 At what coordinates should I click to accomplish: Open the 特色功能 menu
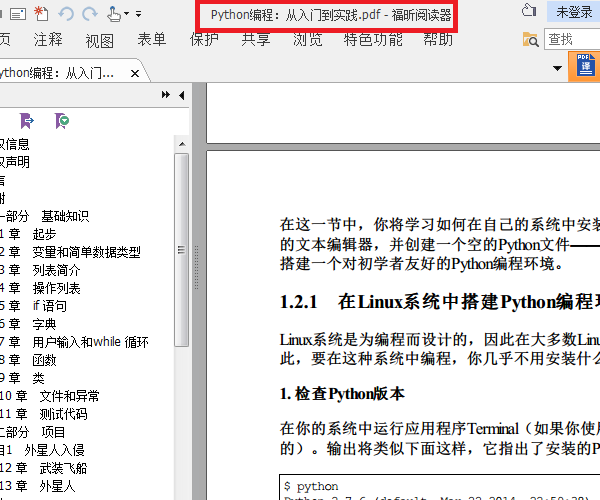click(x=373, y=39)
